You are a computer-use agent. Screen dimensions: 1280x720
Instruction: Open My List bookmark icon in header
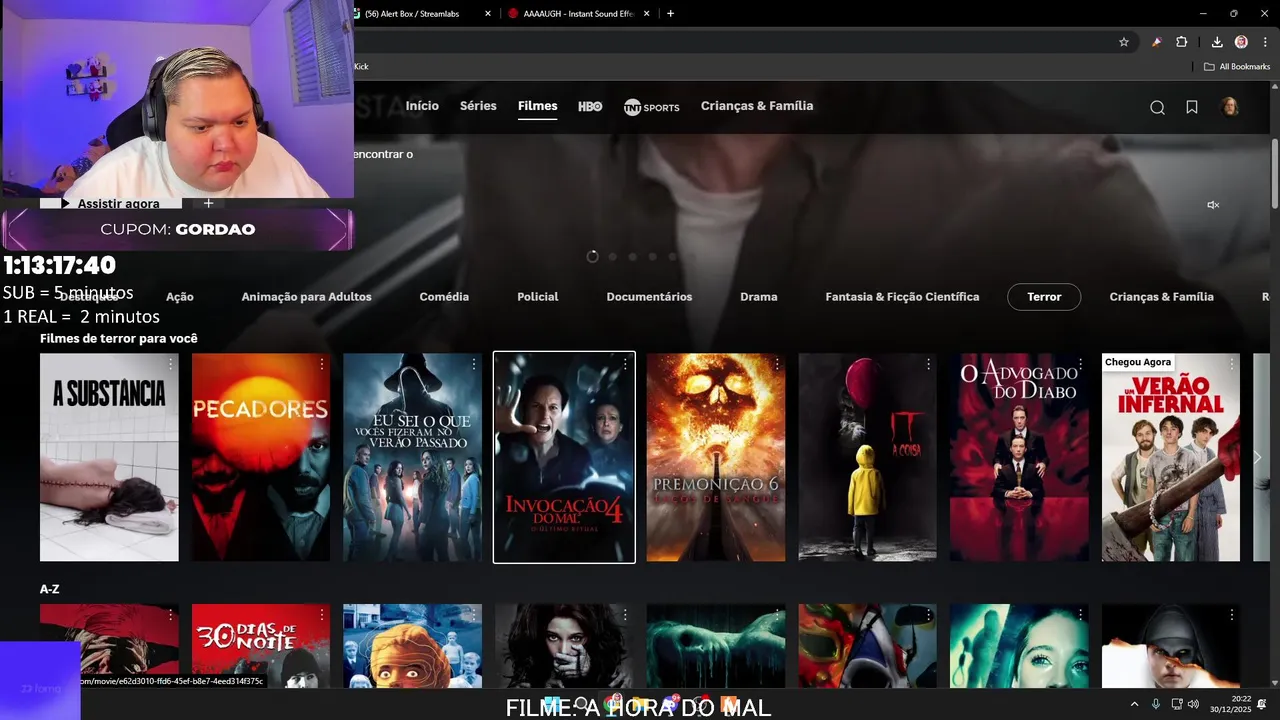[x=1192, y=107]
